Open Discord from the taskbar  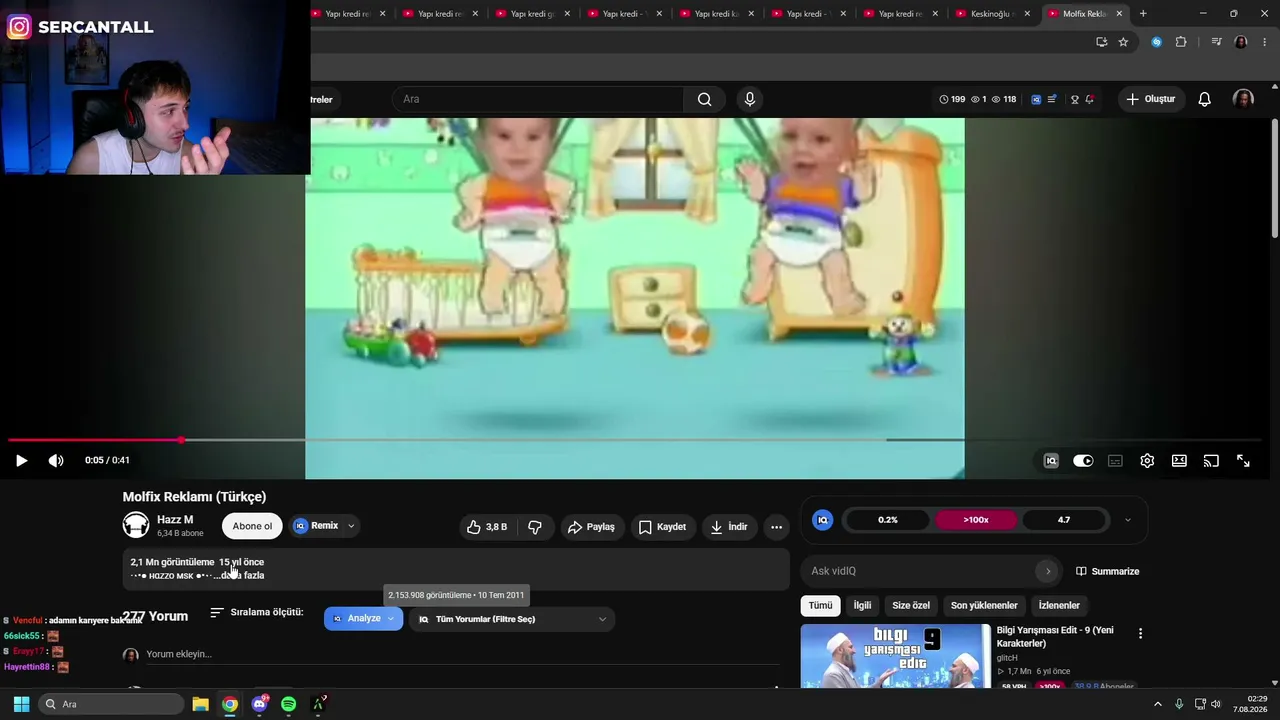tap(260, 704)
